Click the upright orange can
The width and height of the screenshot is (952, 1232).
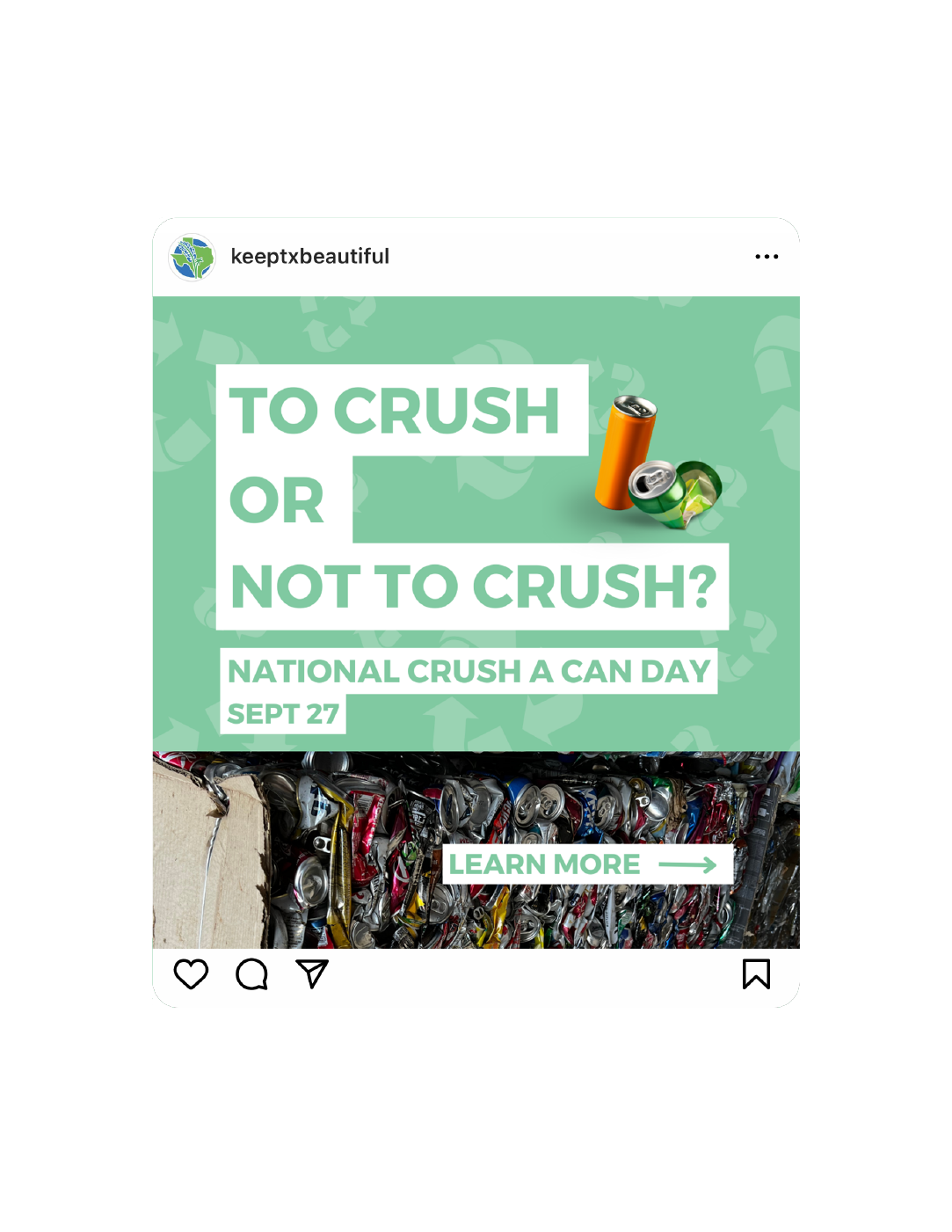click(x=624, y=452)
